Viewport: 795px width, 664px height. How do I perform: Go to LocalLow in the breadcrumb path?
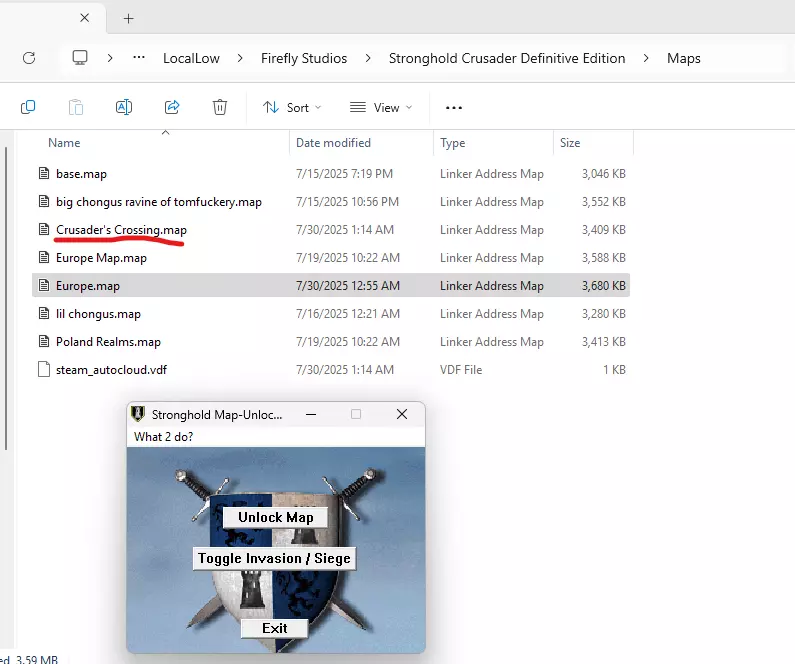click(191, 58)
